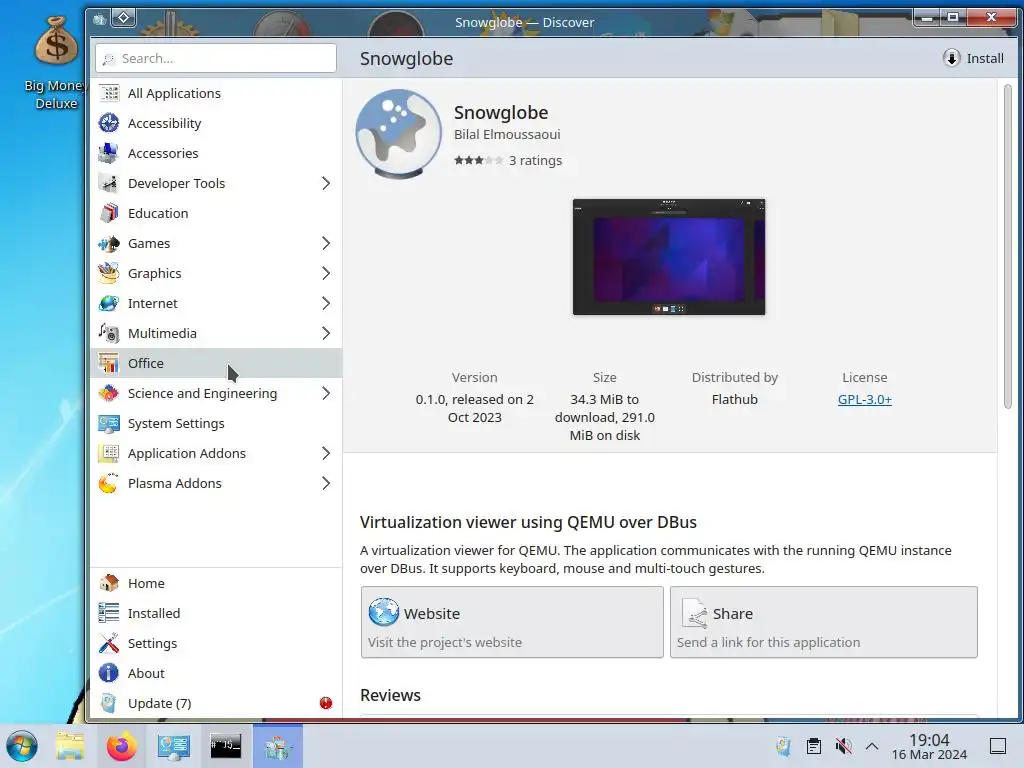
Task: Click the Update shield icon
Action: point(109,703)
